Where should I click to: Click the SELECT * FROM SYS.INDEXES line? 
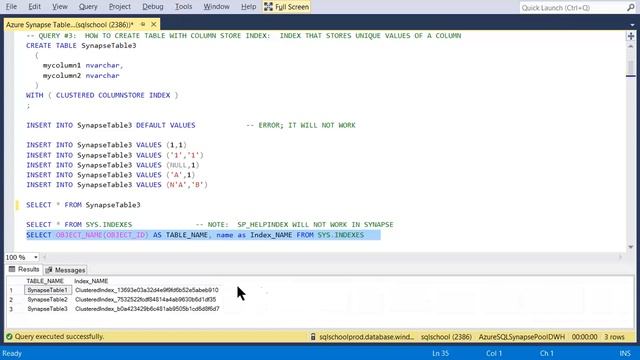click(79, 224)
